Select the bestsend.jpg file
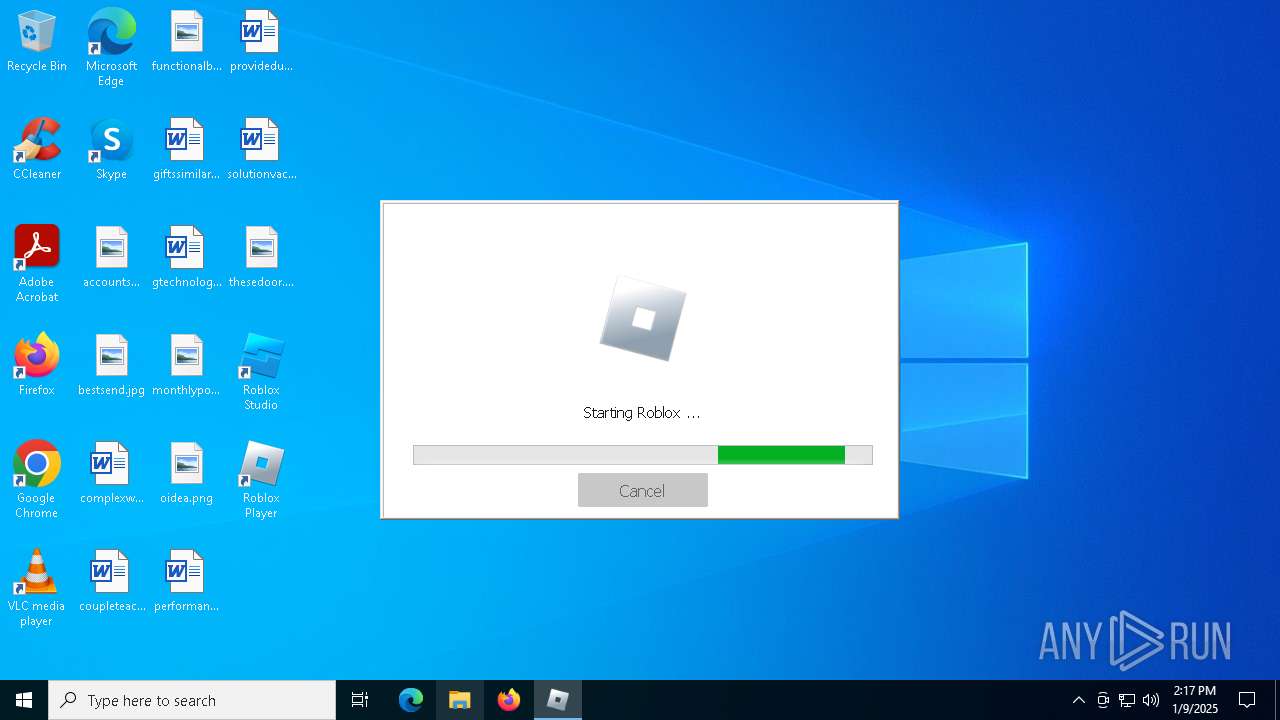The height and width of the screenshot is (720, 1280). point(111,366)
